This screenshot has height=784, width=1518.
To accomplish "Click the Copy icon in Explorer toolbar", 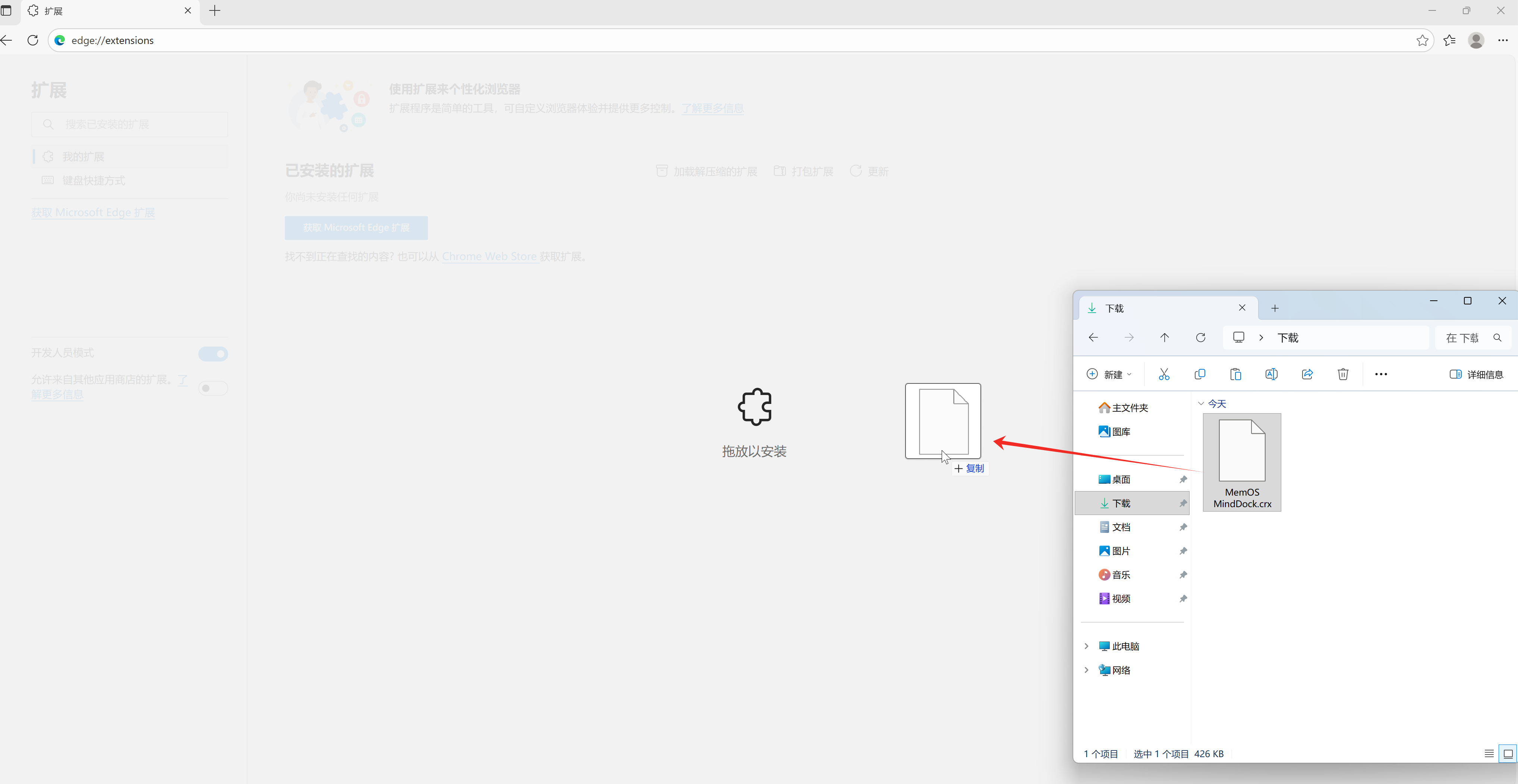I will coord(1200,374).
